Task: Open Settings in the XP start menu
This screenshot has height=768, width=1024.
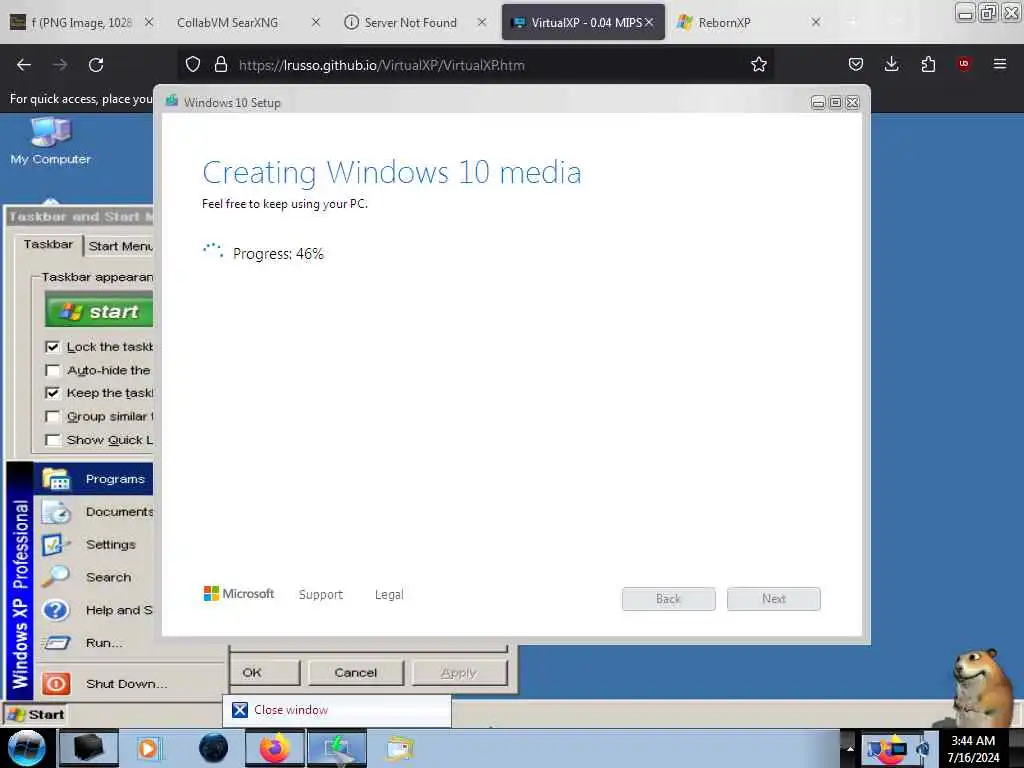Action: click(x=93, y=544)
